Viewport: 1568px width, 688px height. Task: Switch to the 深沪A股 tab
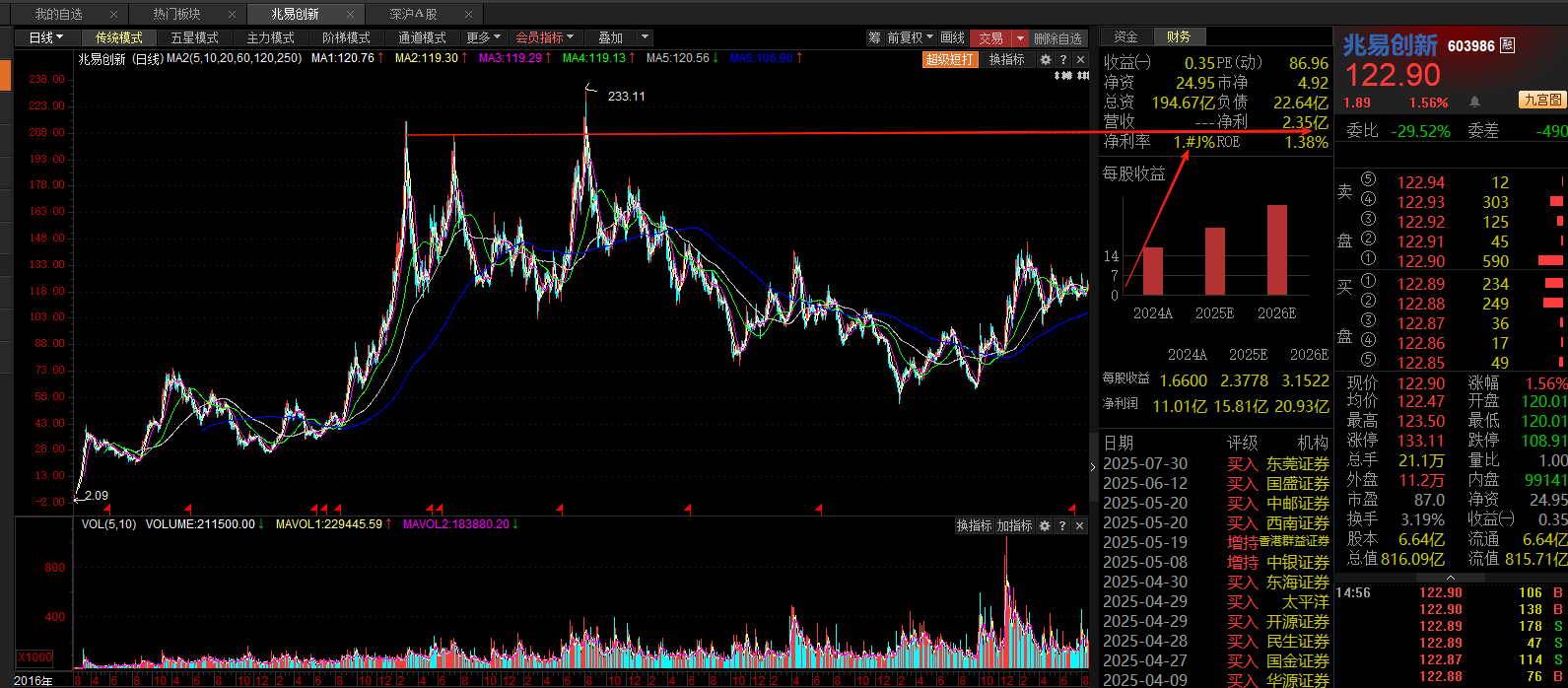[414, 15]
